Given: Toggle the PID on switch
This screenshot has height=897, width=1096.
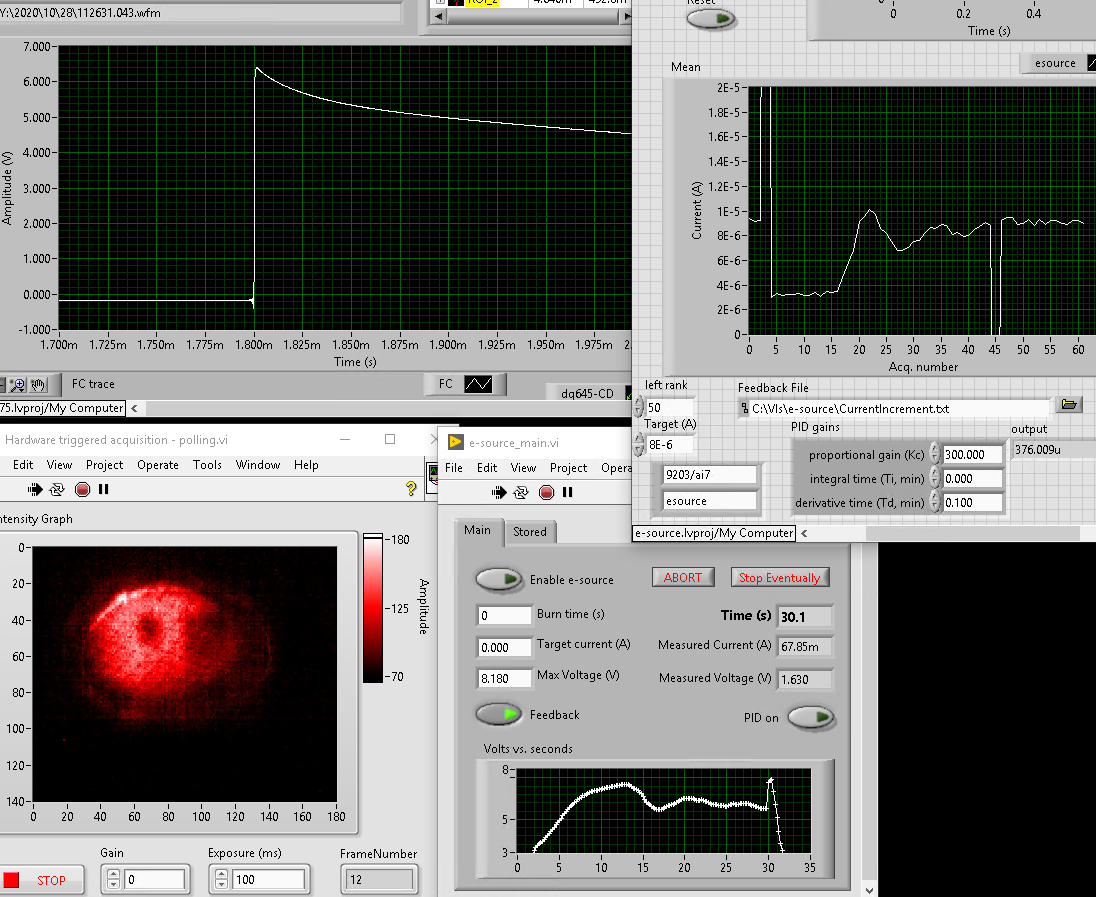Looking at the screenshot, I should (x=811, y=717).
